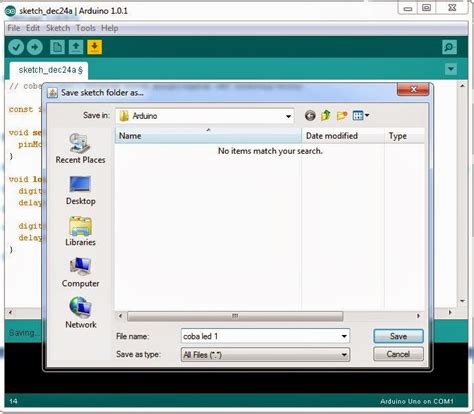Open the Tools menu

(x=86, y=28)
